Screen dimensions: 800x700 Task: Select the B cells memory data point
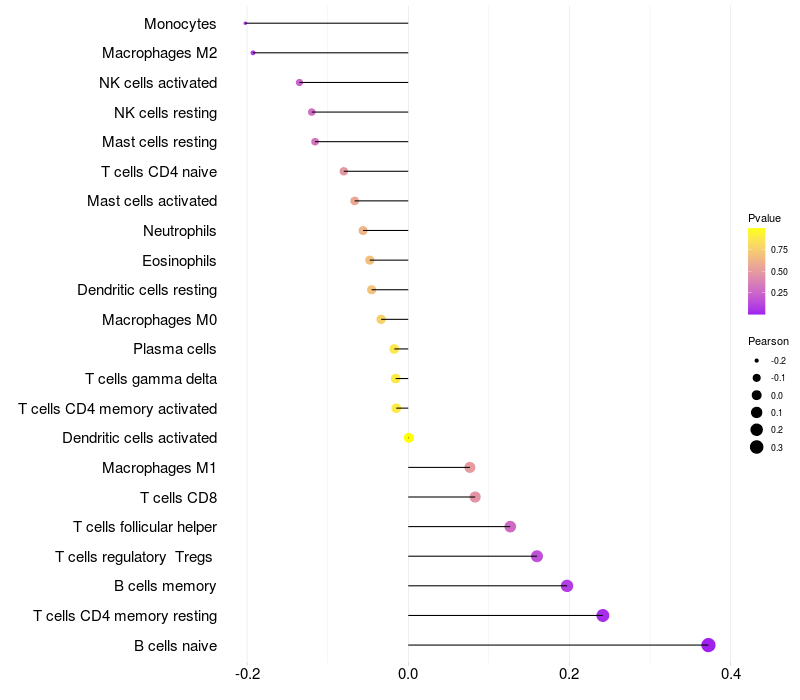tap(566, 586)
